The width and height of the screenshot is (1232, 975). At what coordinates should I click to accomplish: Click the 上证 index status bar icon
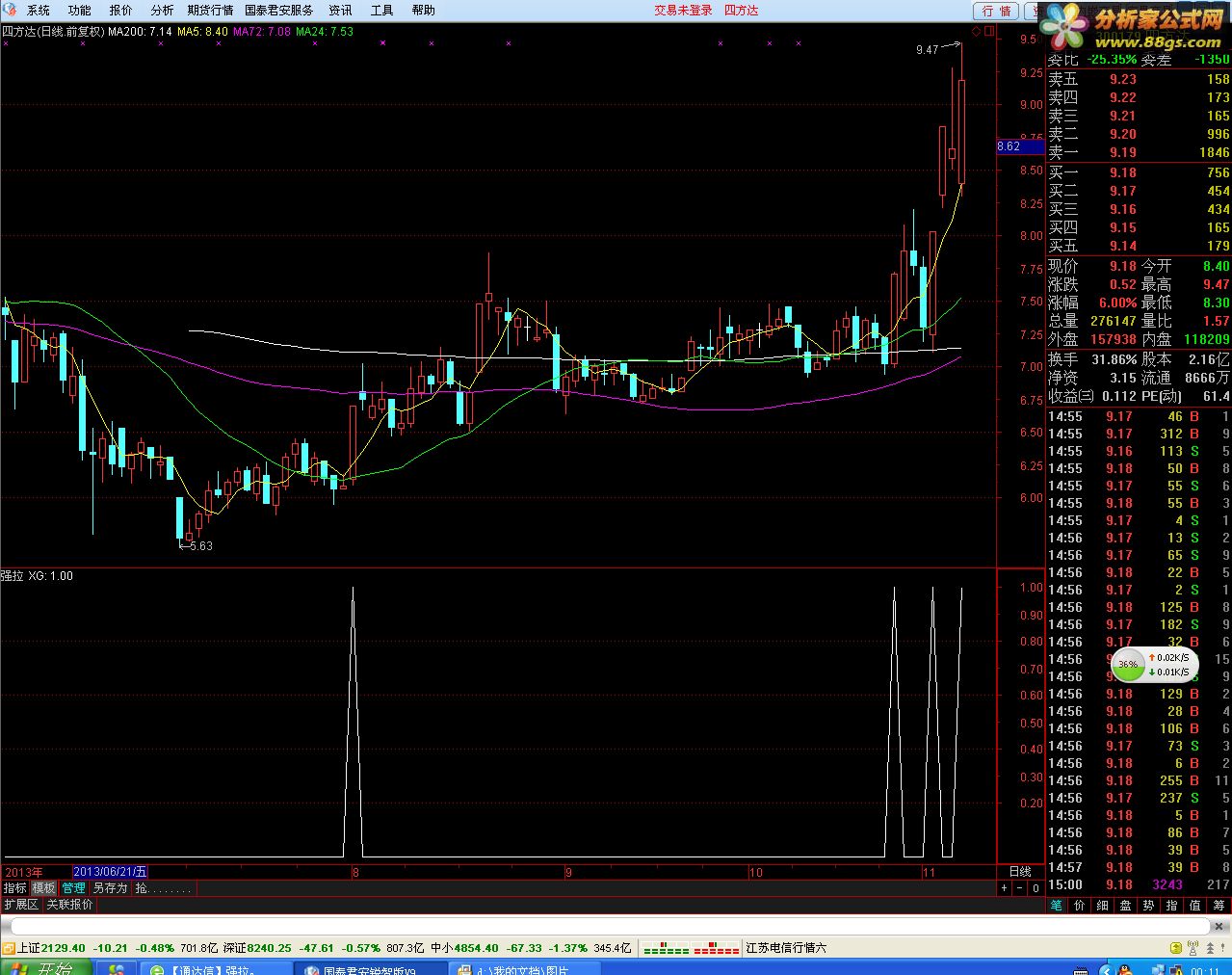pyautogui.click(x=8, y=948)
